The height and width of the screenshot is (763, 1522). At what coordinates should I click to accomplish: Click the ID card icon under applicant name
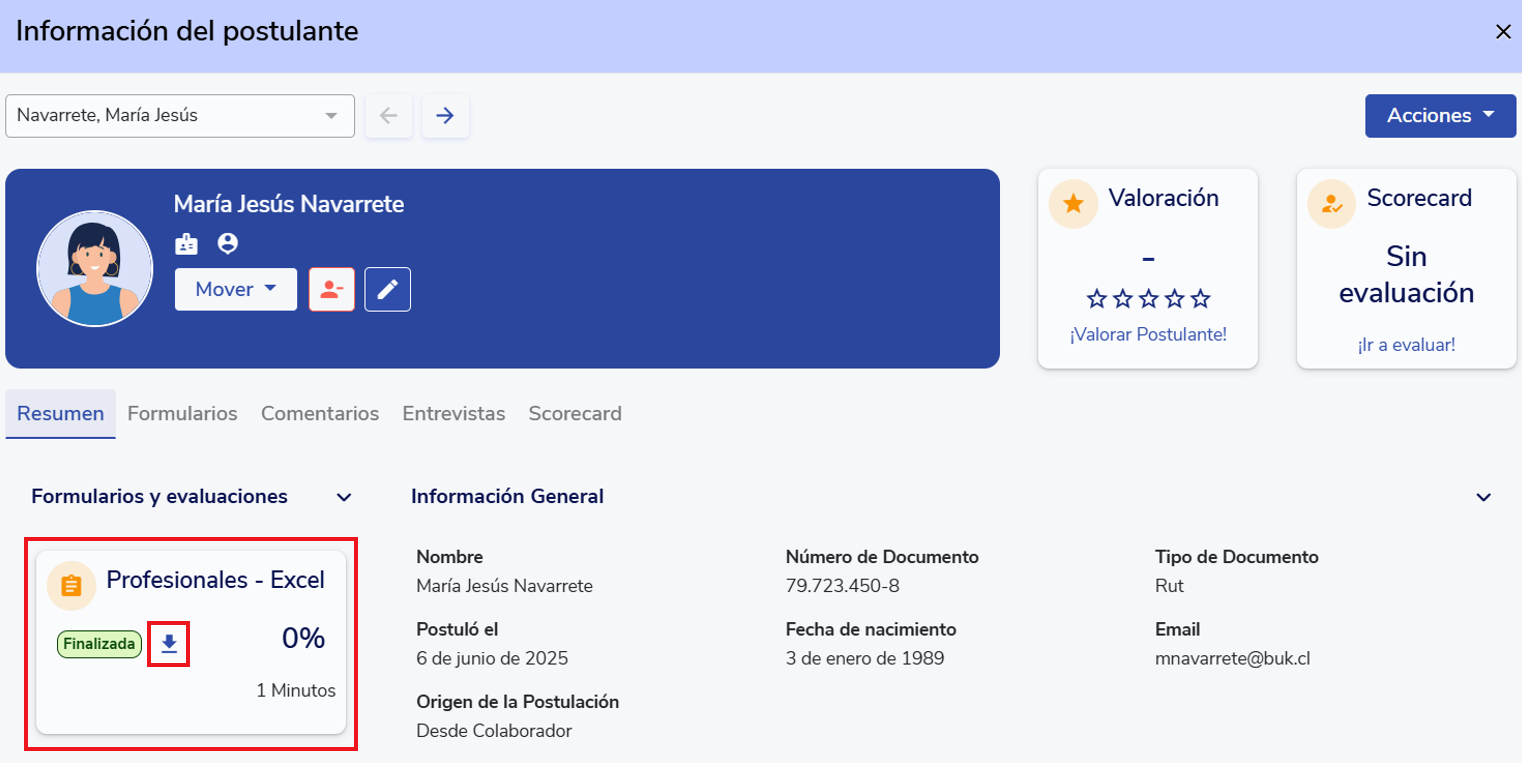coord(186,244)
